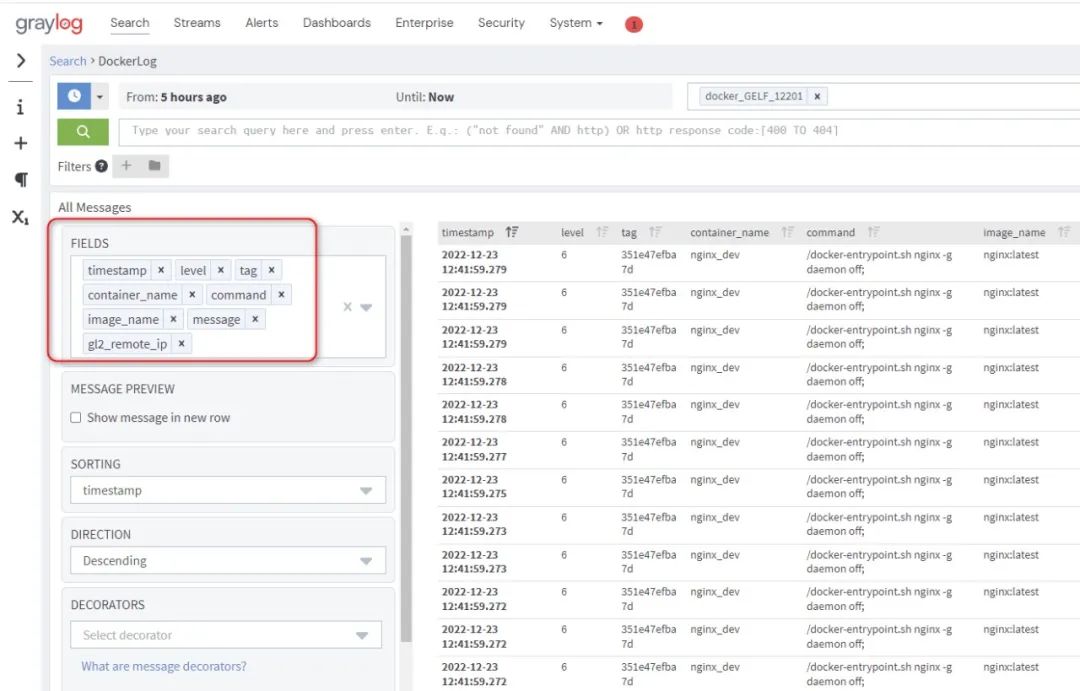Open the Filters help question mark

(x=101, y=166)
